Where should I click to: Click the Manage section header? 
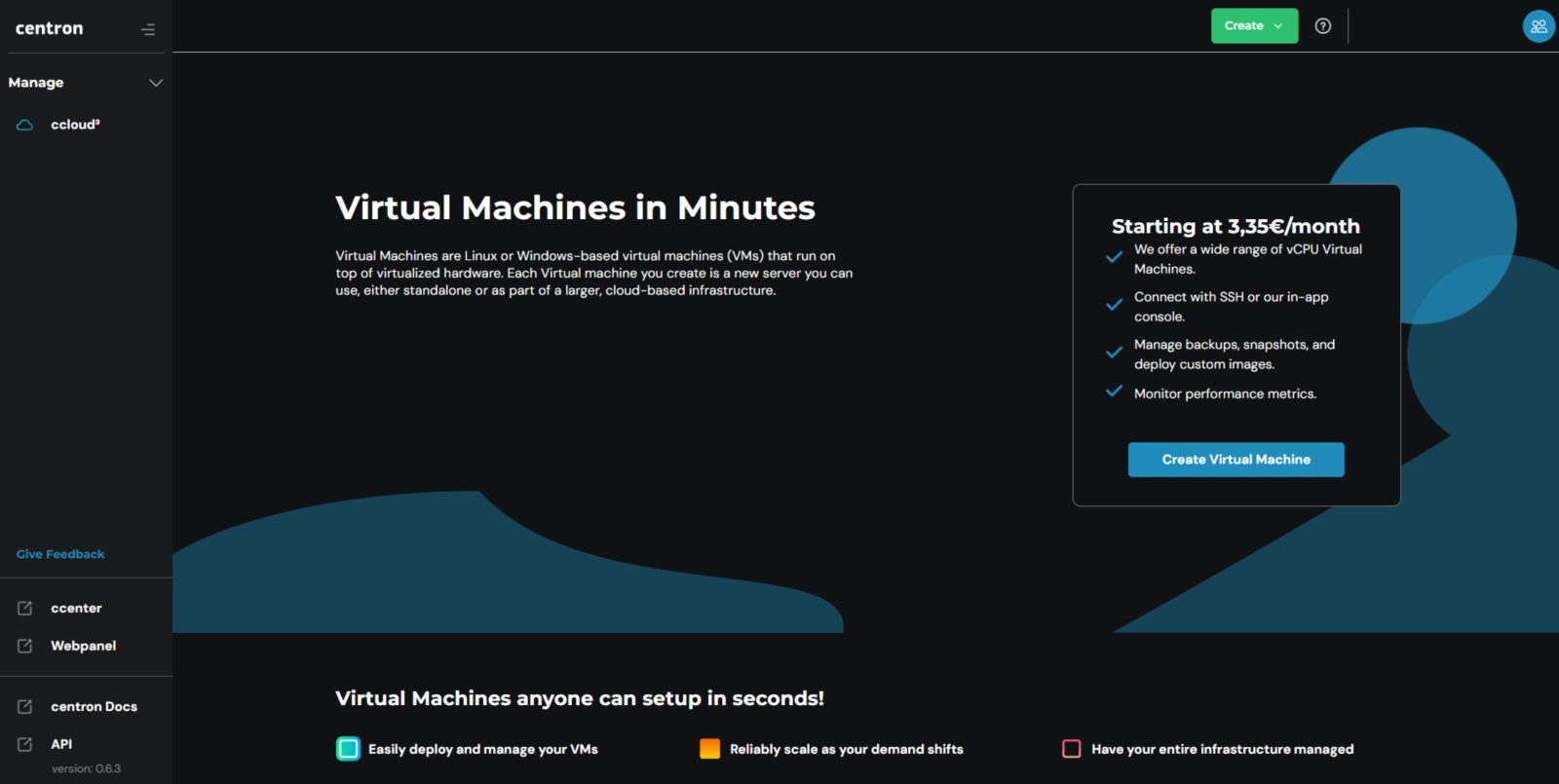click(86, 83)
